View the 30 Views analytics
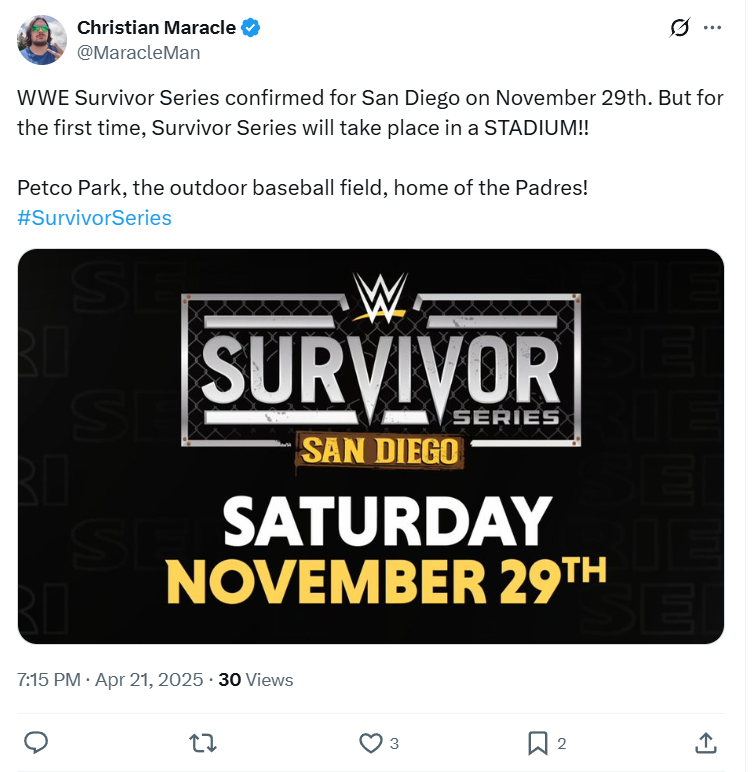Image resolution: width=755 pixels, height=772 pixels. point(255,680)
